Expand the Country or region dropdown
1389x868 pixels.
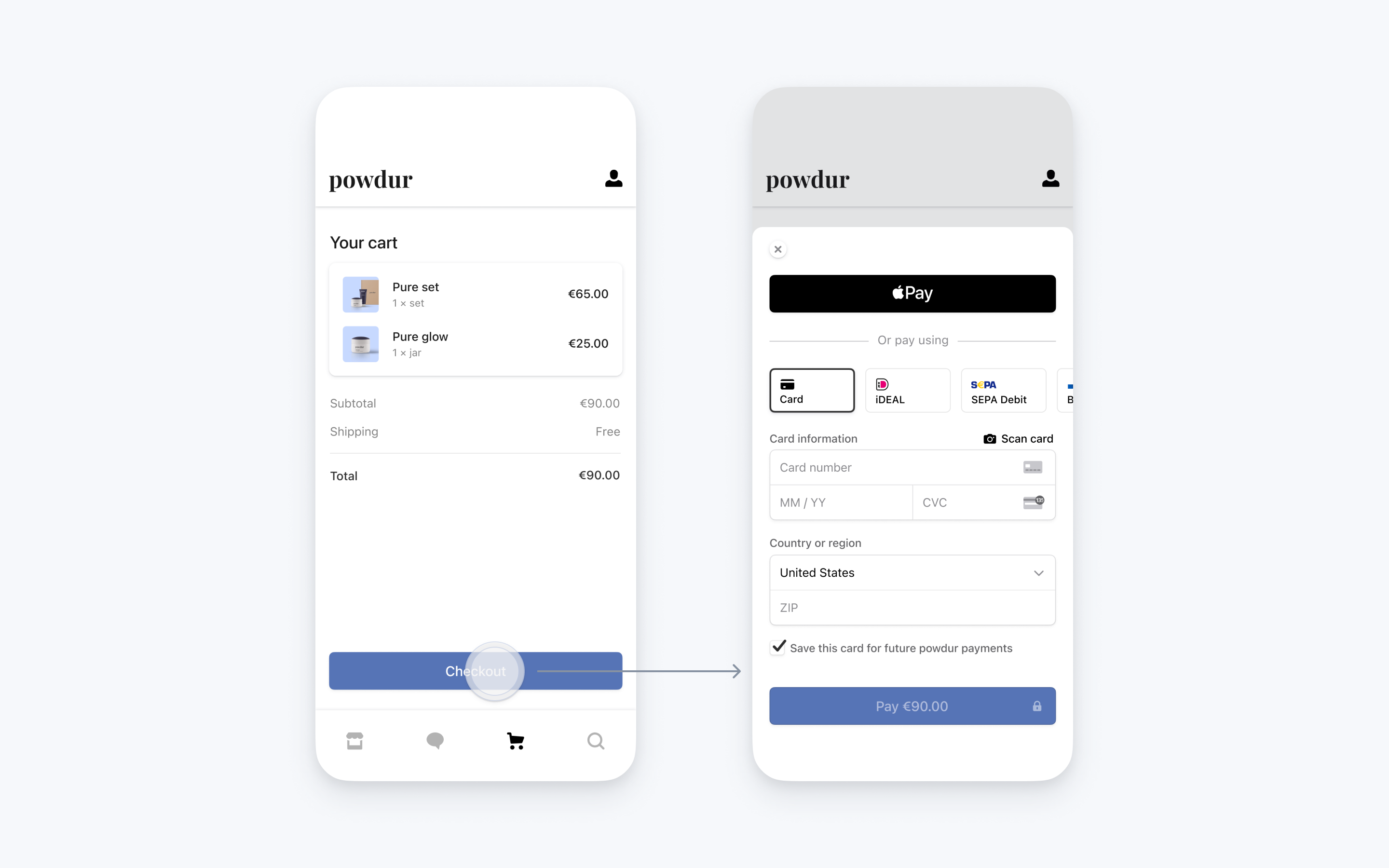[x=1037, y=572]
